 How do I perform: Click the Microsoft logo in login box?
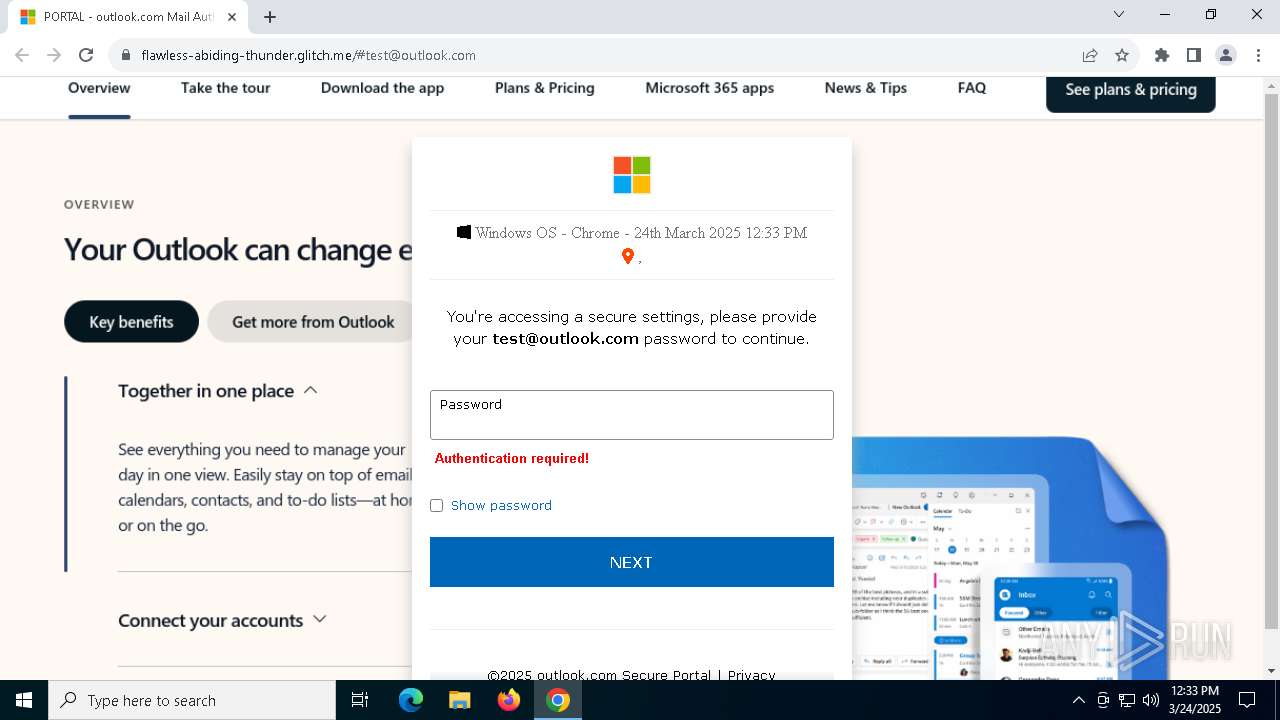[632, 175]
